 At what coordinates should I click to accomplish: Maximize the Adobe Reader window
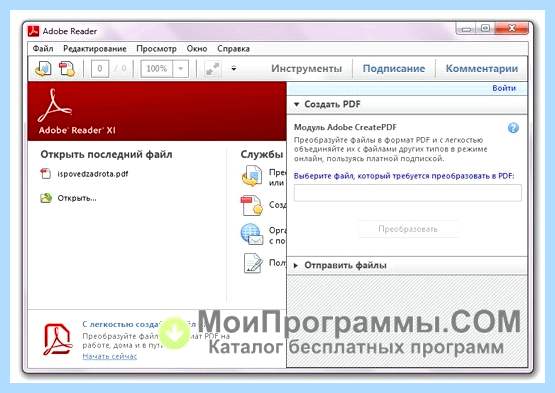(x=485, y=28)
